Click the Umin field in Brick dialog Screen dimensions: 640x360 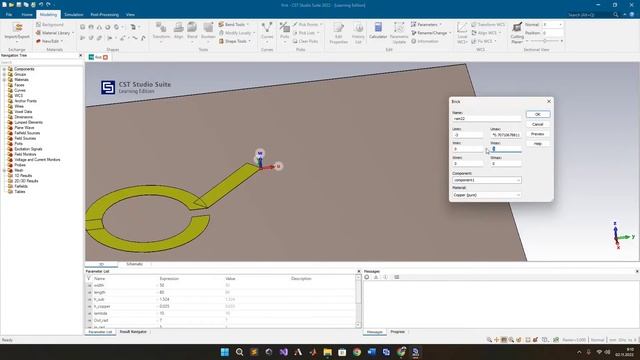coord(467,135)
